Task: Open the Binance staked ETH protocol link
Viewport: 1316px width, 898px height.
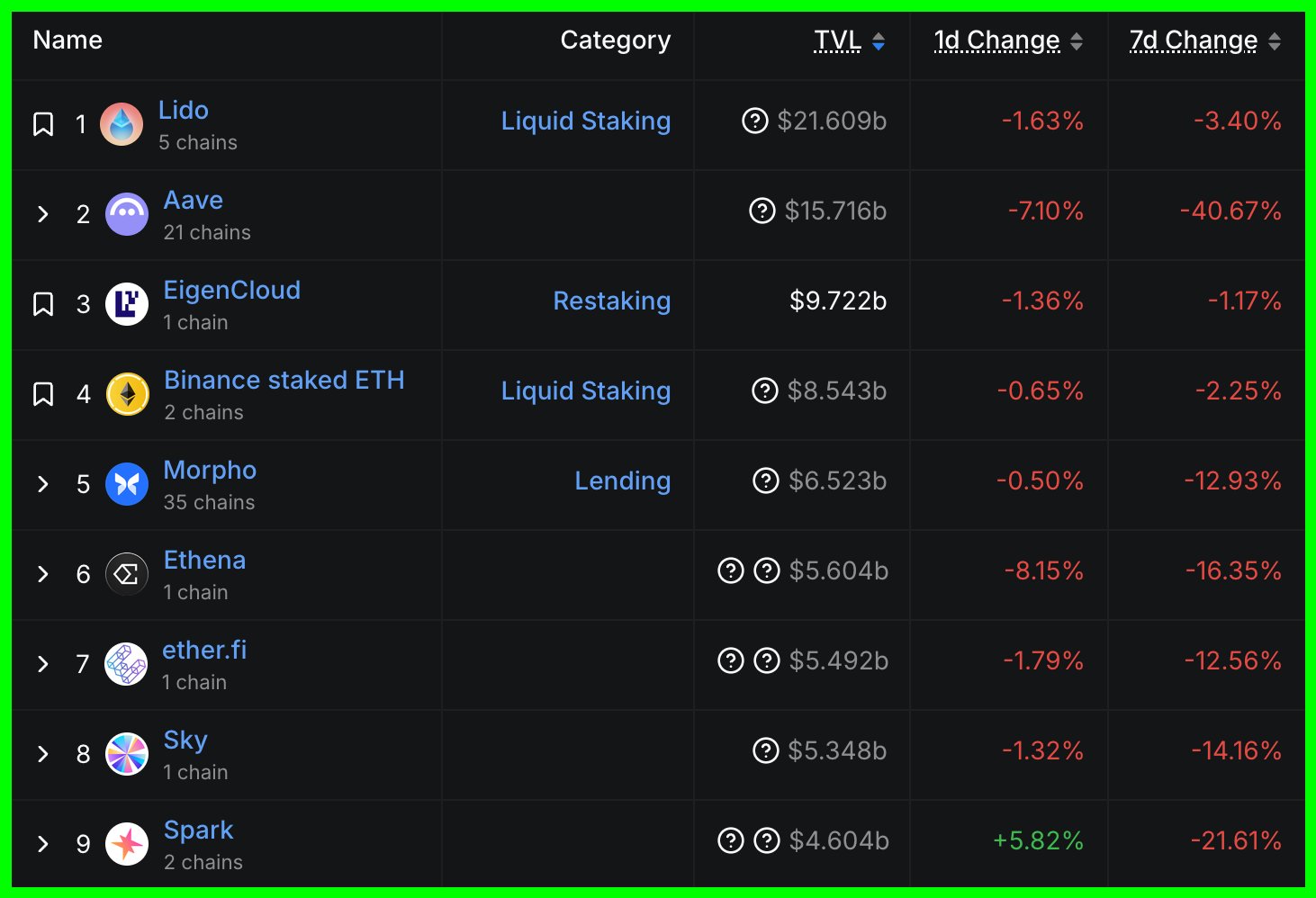Action: pos(284,380)
